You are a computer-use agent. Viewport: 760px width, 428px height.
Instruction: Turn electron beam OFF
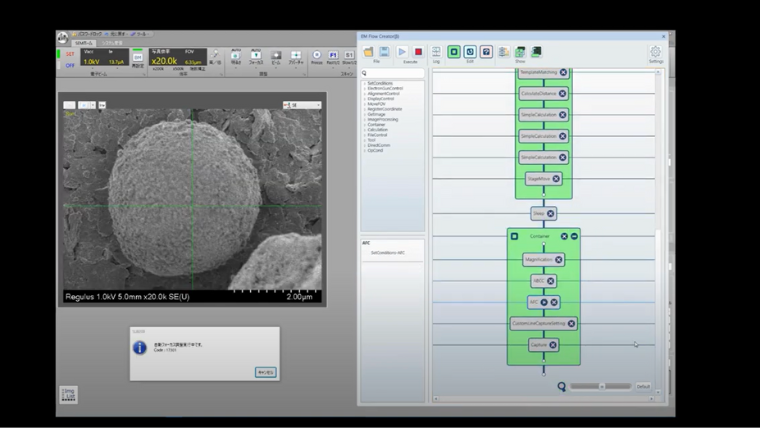coord(70,65)
